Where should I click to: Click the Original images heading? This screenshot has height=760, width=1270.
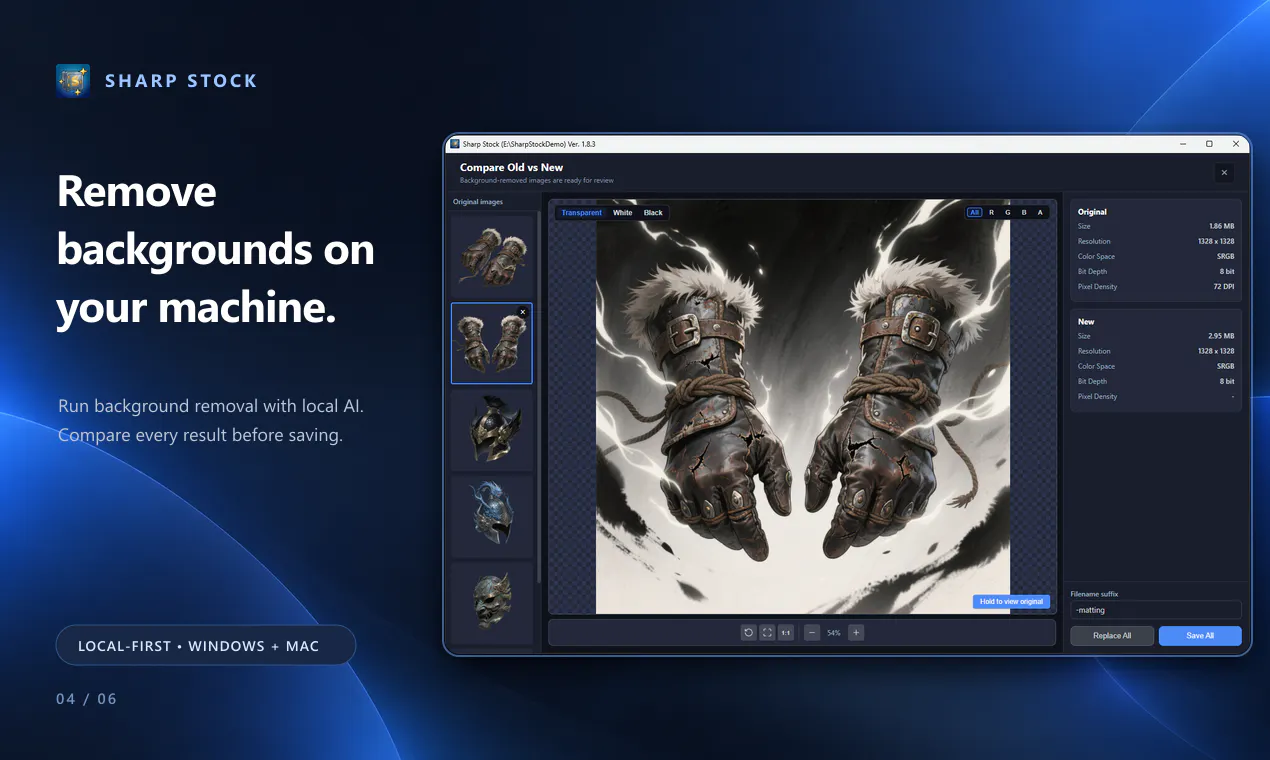coord(478,202)
